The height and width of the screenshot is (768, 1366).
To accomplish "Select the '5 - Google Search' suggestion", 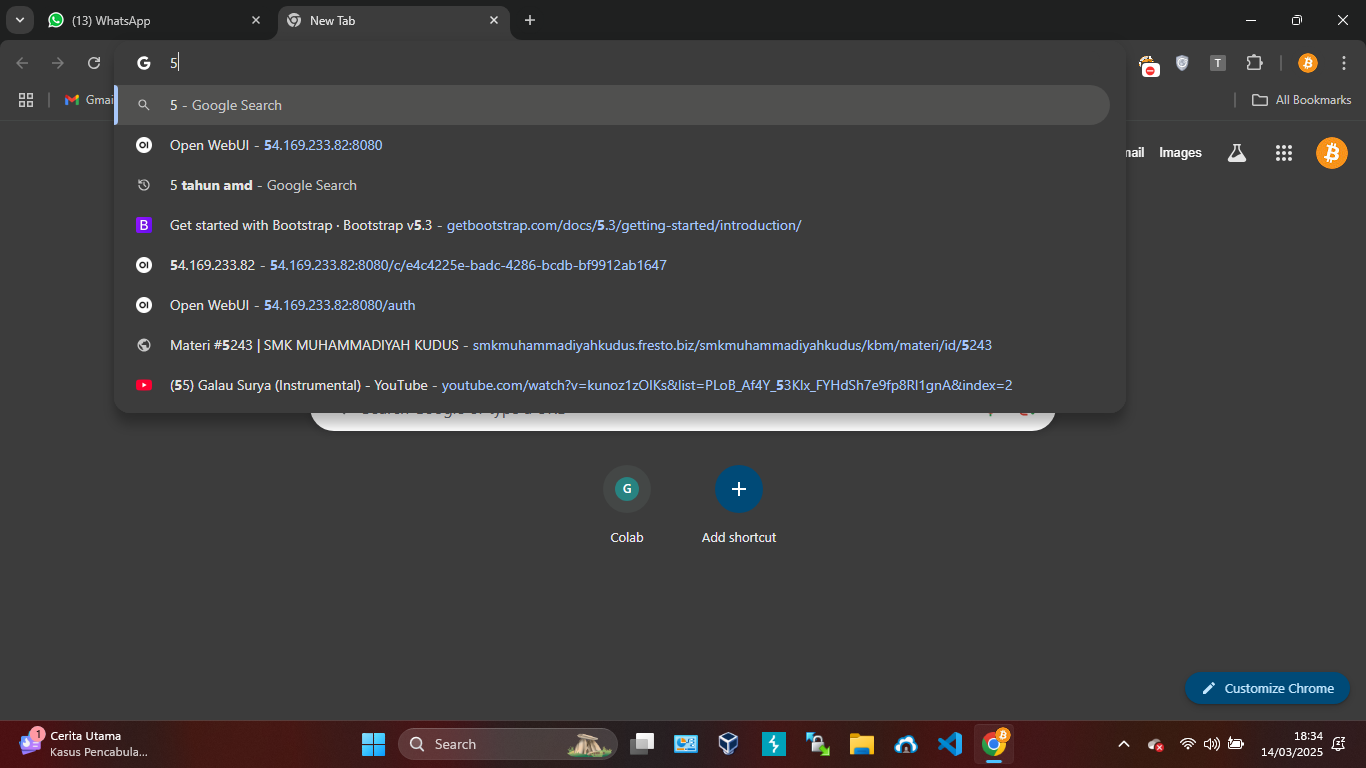I will click(x=612, y=105).
